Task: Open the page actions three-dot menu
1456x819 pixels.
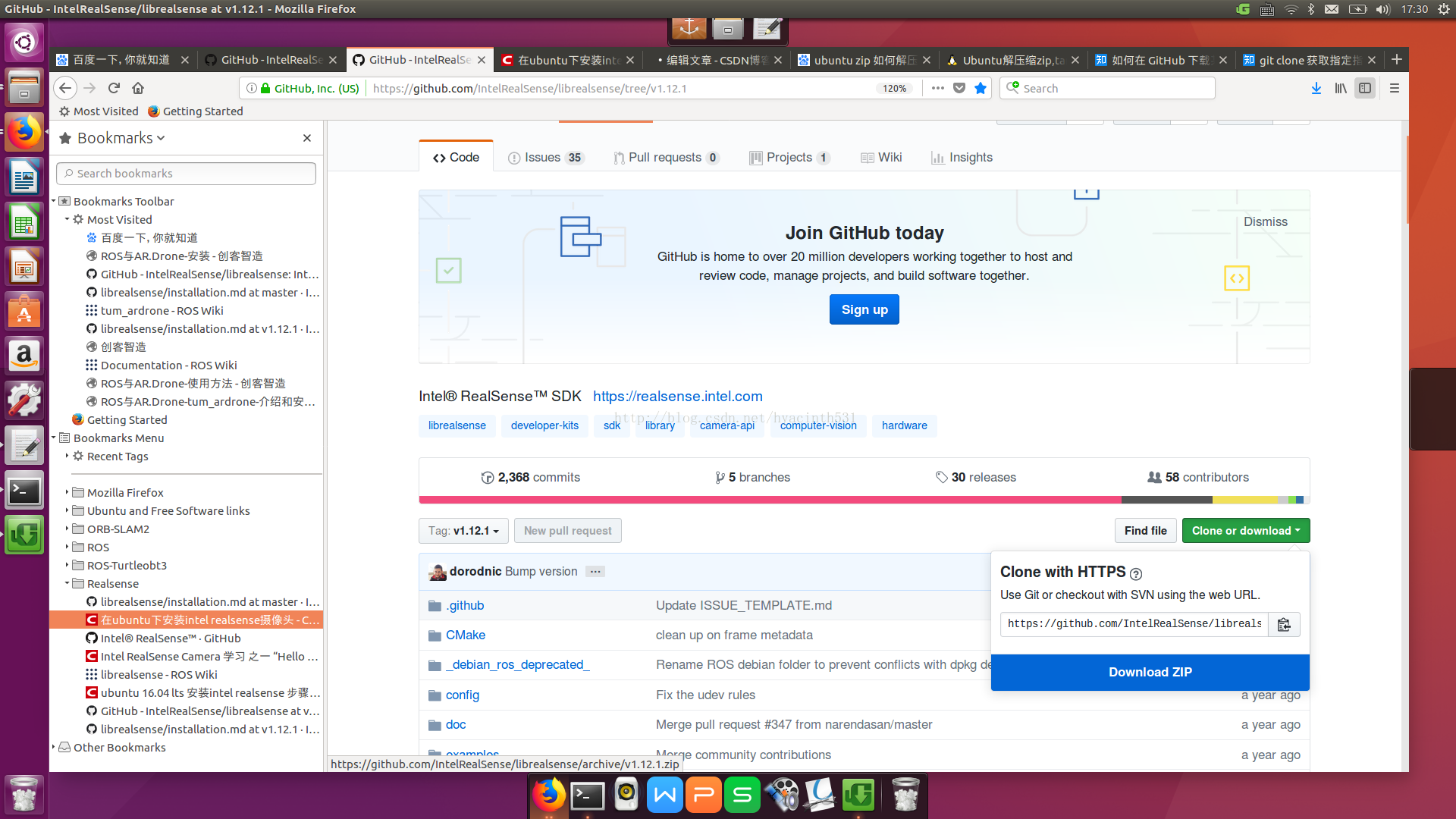Action: pos(938,88)
